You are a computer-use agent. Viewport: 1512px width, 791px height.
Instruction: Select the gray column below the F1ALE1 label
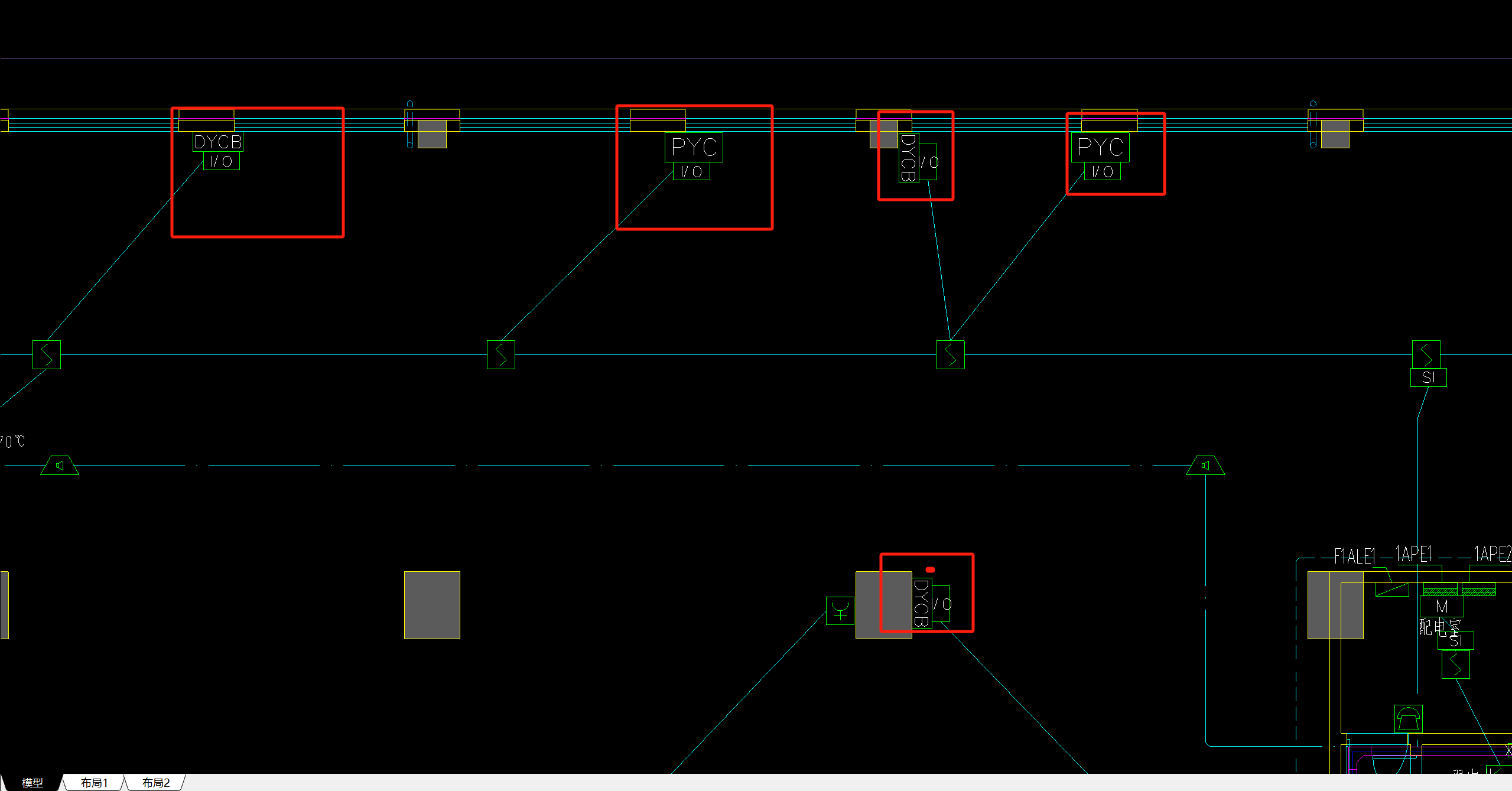(1335, 605)
